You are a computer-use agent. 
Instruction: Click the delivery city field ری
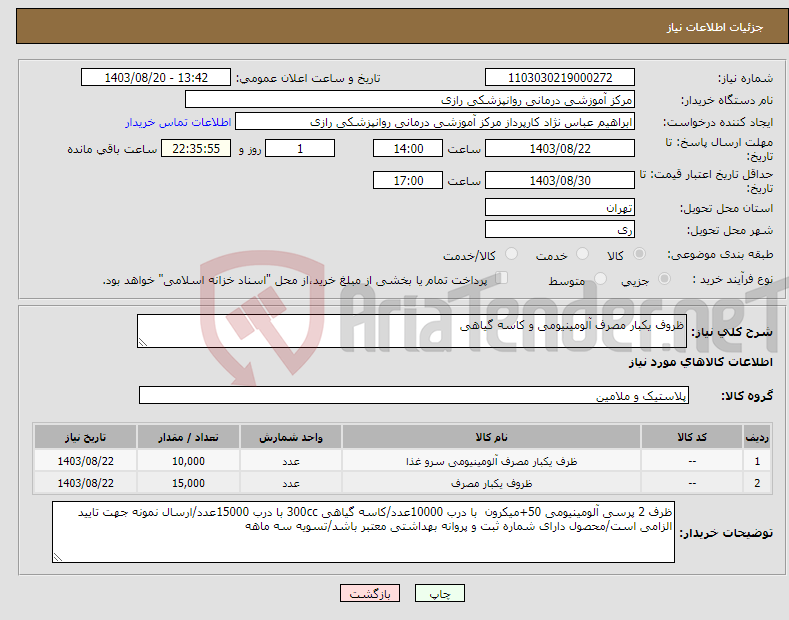[560, 229]
